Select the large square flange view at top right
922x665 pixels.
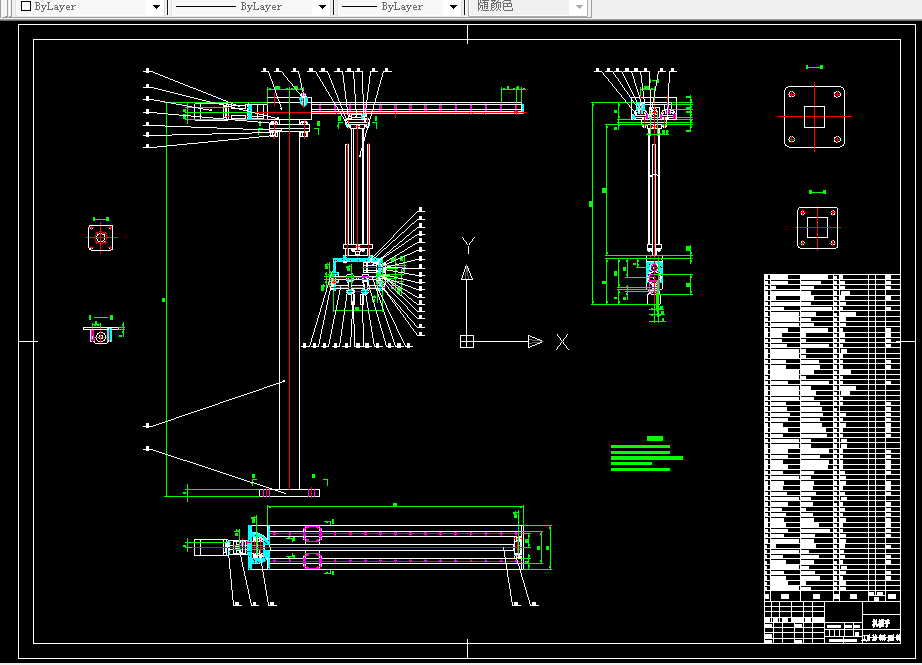coord(814,116)
